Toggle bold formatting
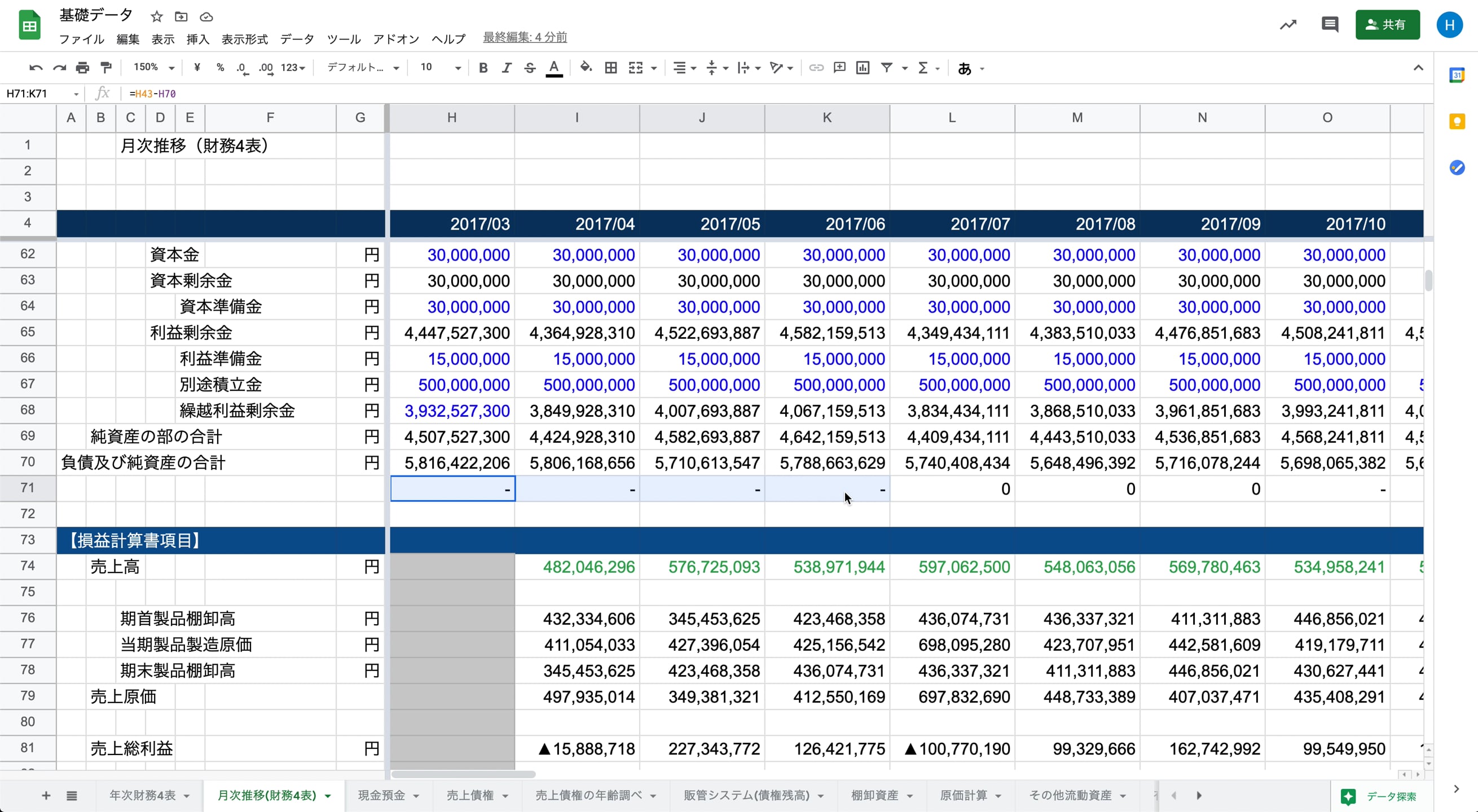The width and height of the screenshot is (1478, 812). [x=483, y=68]
